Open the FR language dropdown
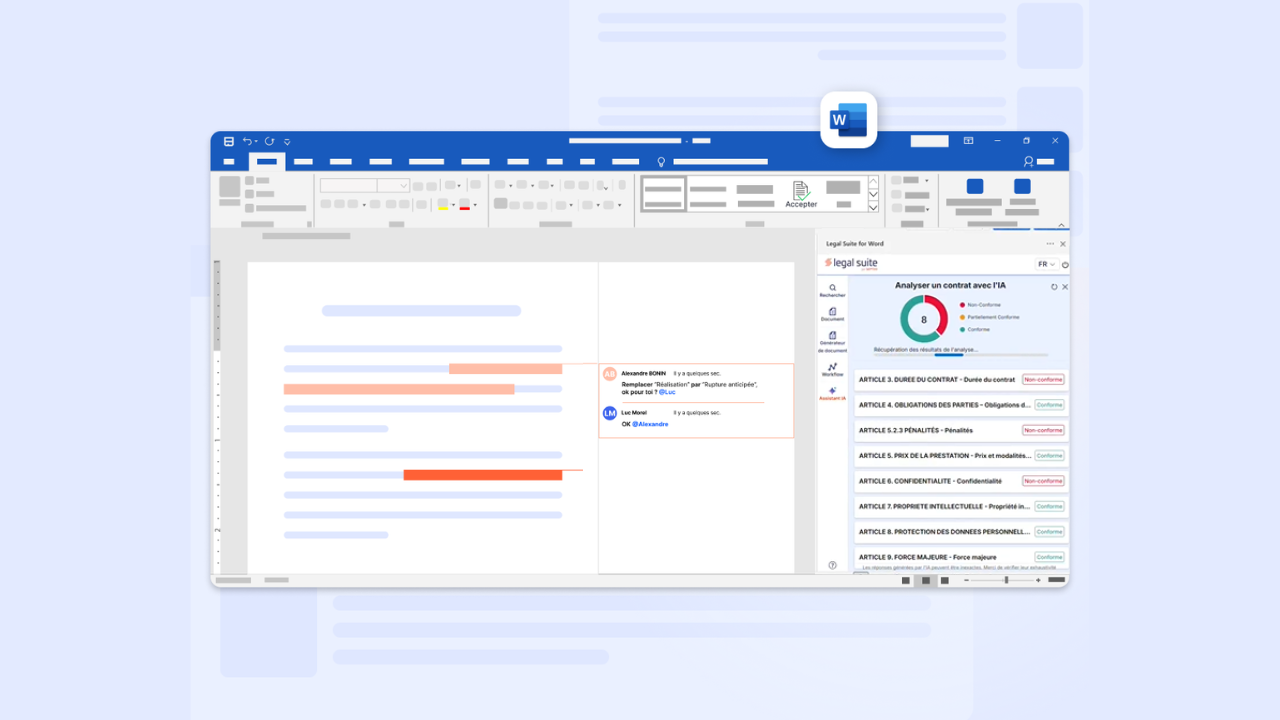Screen dimensions: 1280x720 coord(1046,264)
